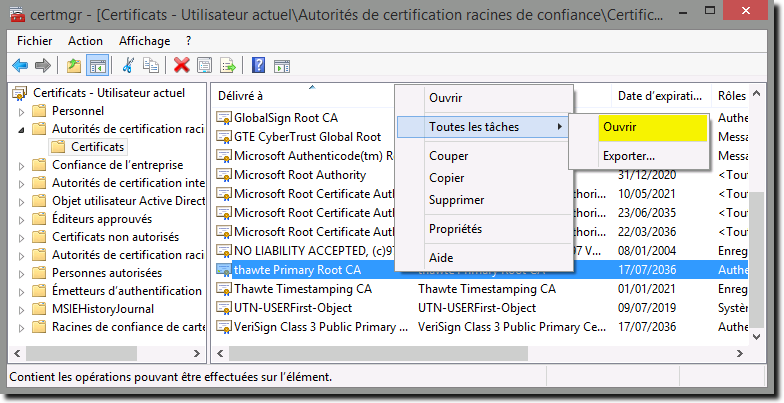Click certificate icon of Microsoft Root Authority

pos(224,175)
